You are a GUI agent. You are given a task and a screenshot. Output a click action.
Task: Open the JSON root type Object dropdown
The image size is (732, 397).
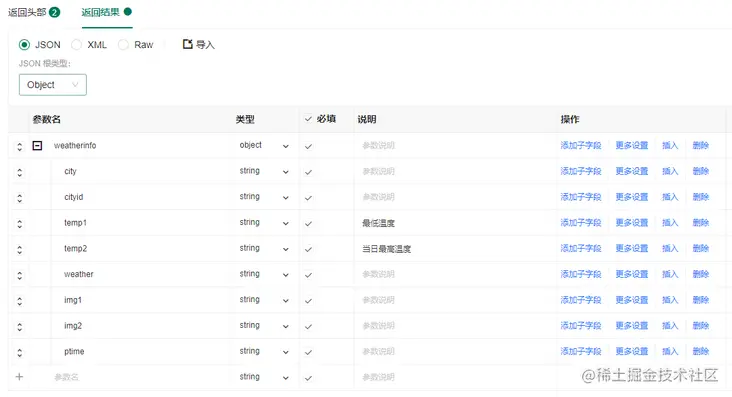(x=53, y=85)
